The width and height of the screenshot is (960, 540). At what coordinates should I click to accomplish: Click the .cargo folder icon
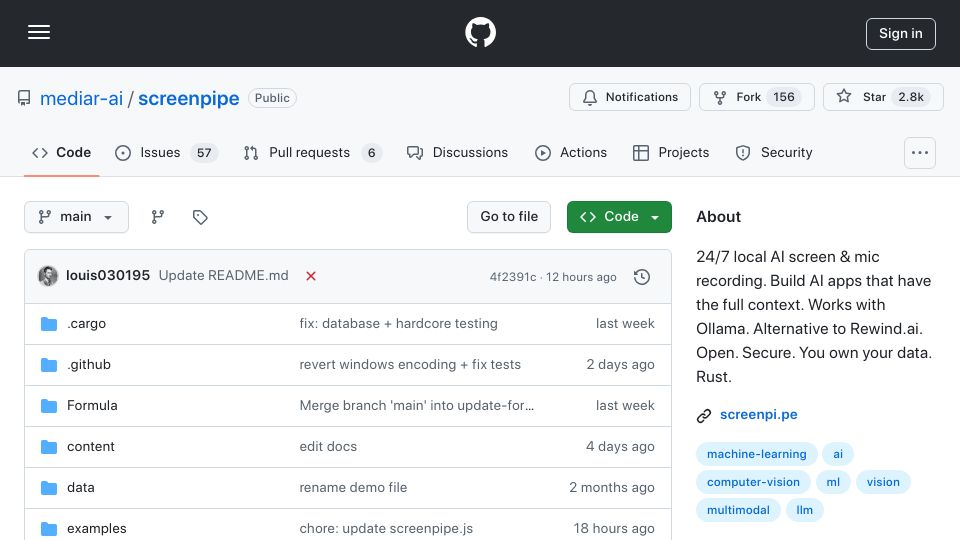click(x=49, y=324)
